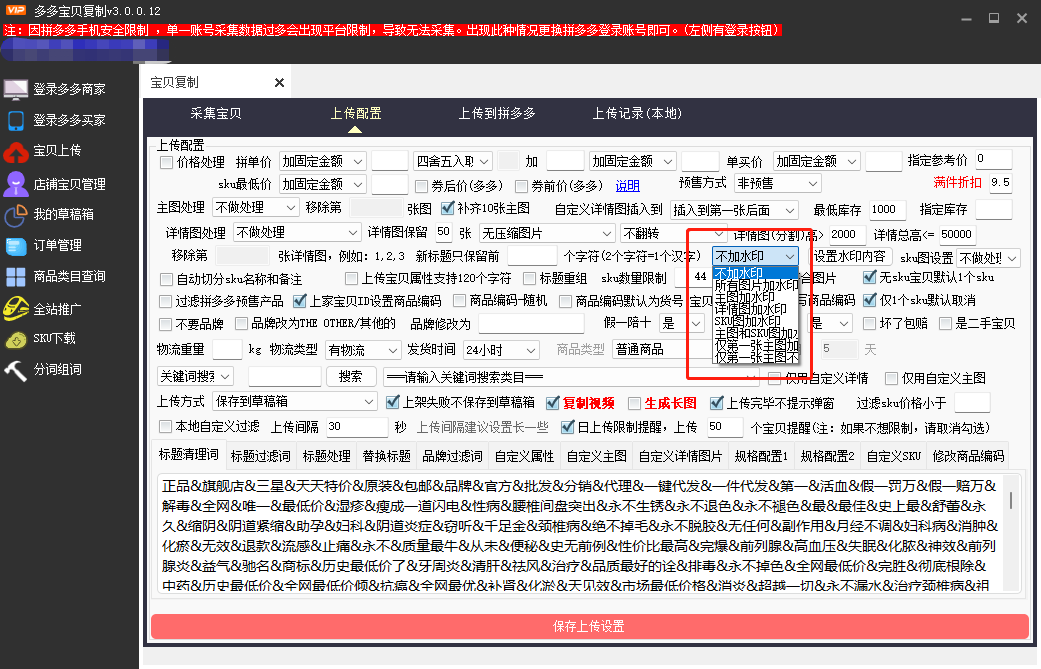Click the 宝贝上传 cloud upload icon
The width and height of the screenshot is (1041, 669).
(x=16, y=152)
